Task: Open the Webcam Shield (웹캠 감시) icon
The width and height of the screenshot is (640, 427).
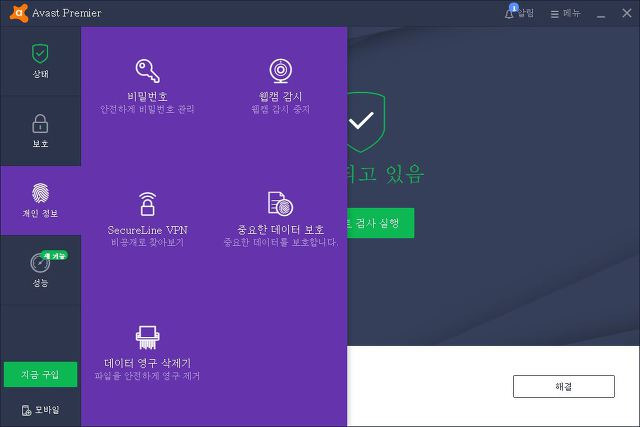Action: 280,71
